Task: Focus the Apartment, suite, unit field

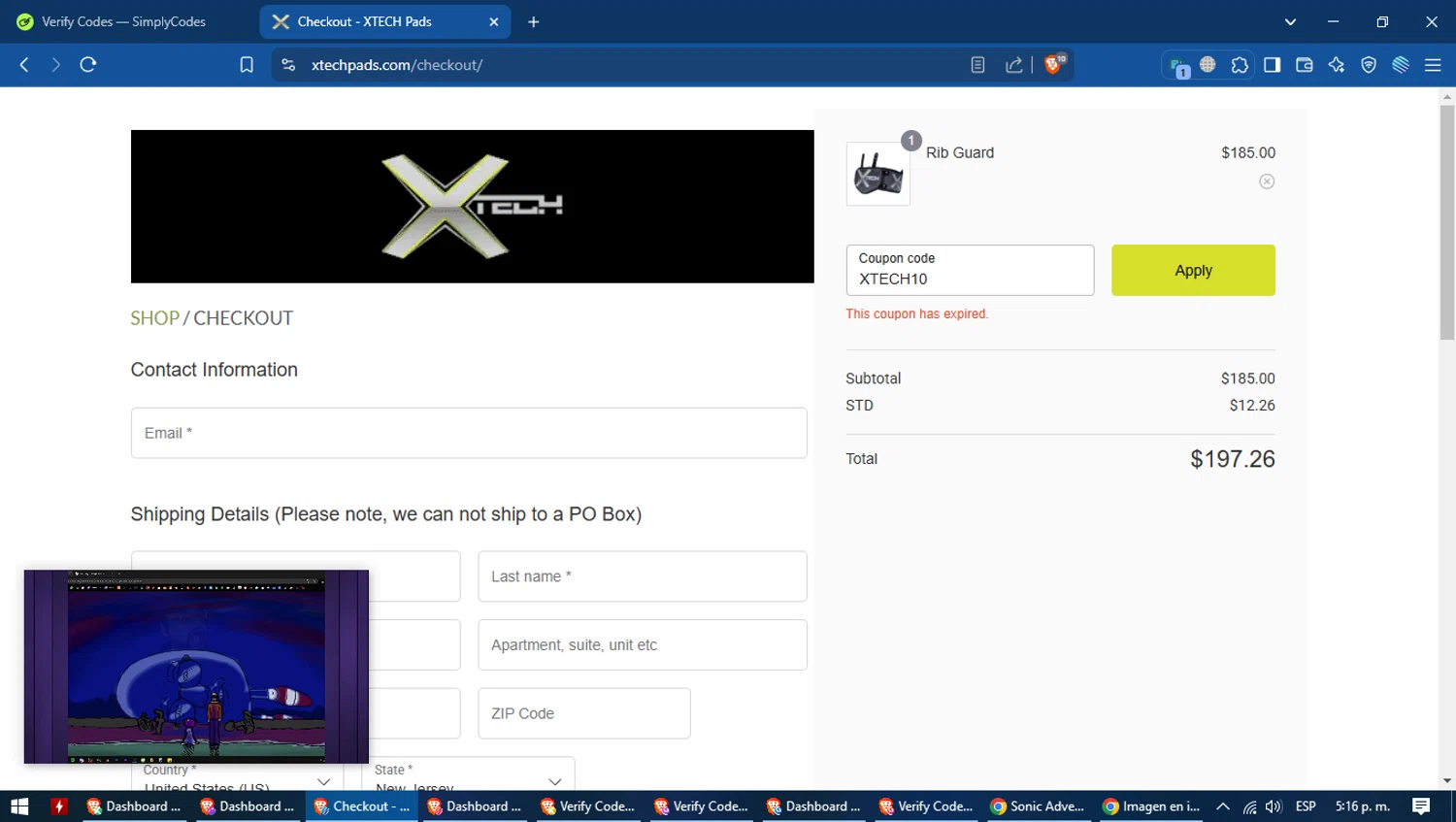Action: click(643, 644)
